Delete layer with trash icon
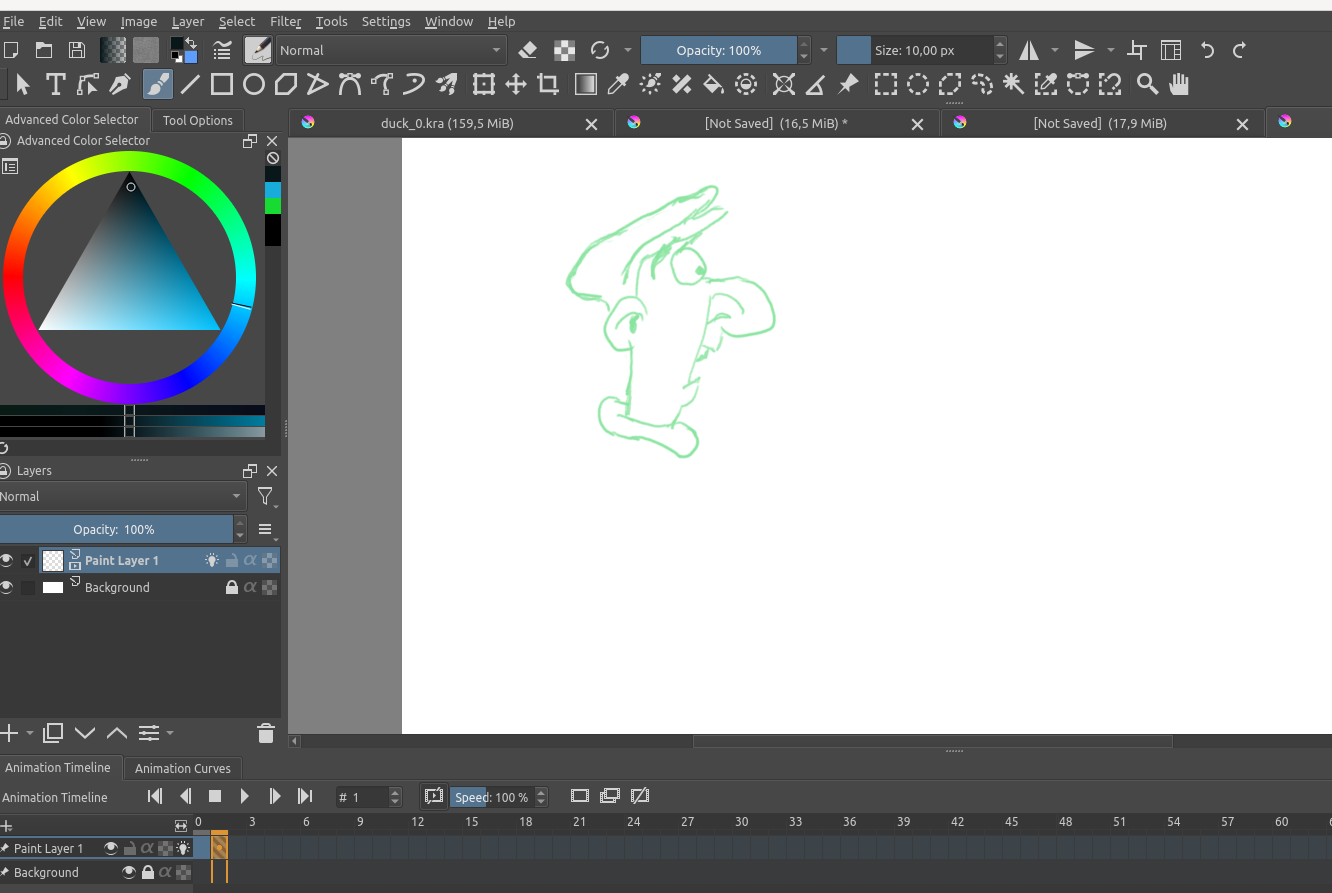The height and width of the screenshot is (893, 1332). (x=266, y=733)
